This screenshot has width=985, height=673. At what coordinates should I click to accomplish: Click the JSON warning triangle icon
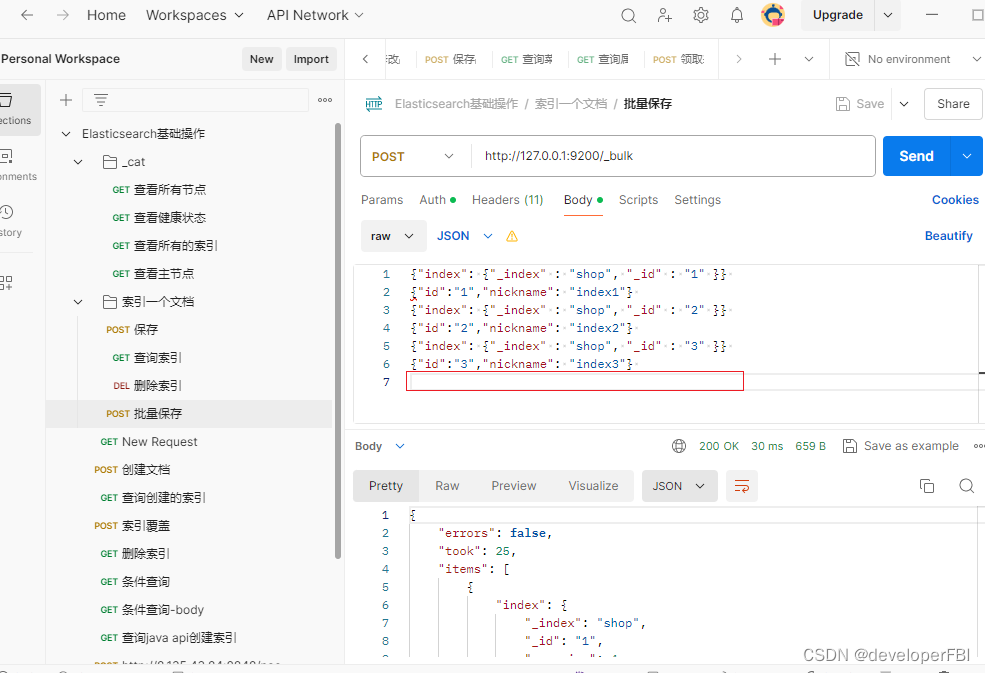coord(512,236)
